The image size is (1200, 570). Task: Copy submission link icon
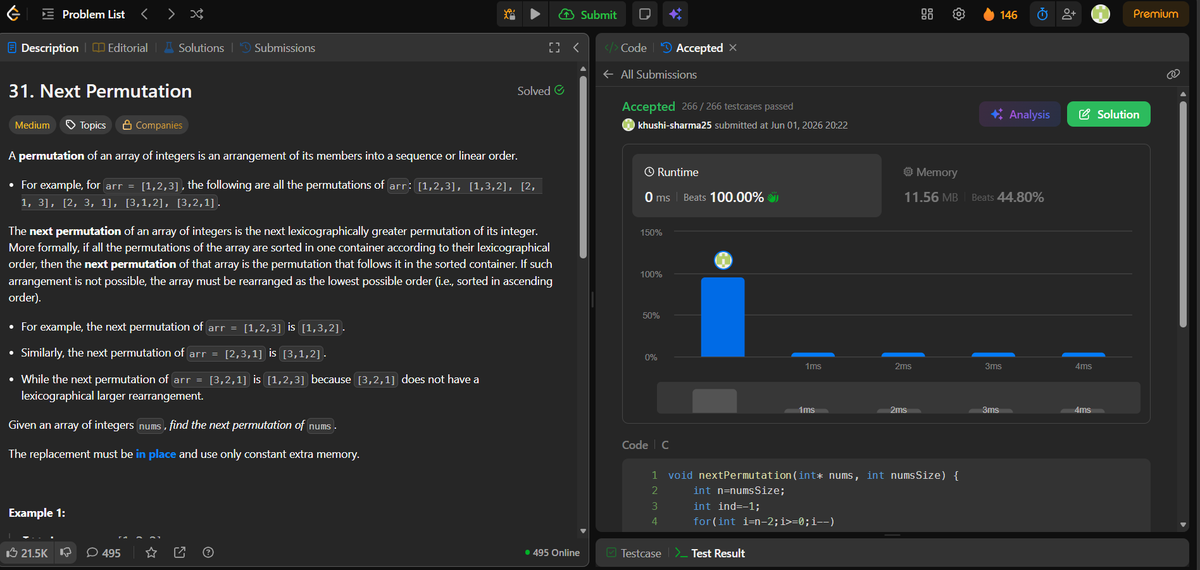coord(1173,75)
